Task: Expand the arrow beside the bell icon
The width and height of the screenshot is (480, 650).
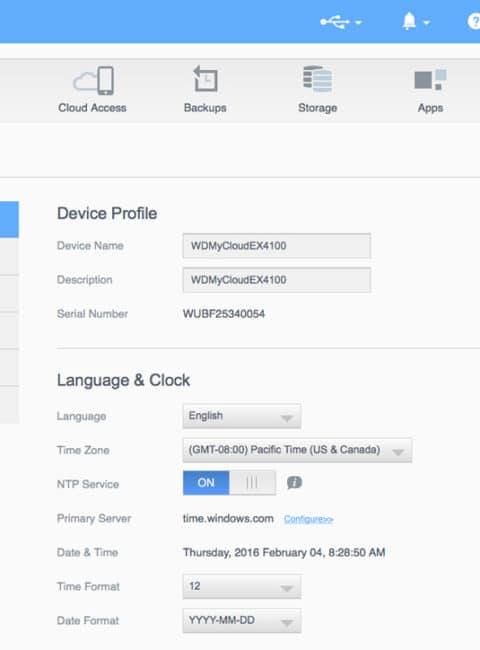Action: tap(427, 22)
